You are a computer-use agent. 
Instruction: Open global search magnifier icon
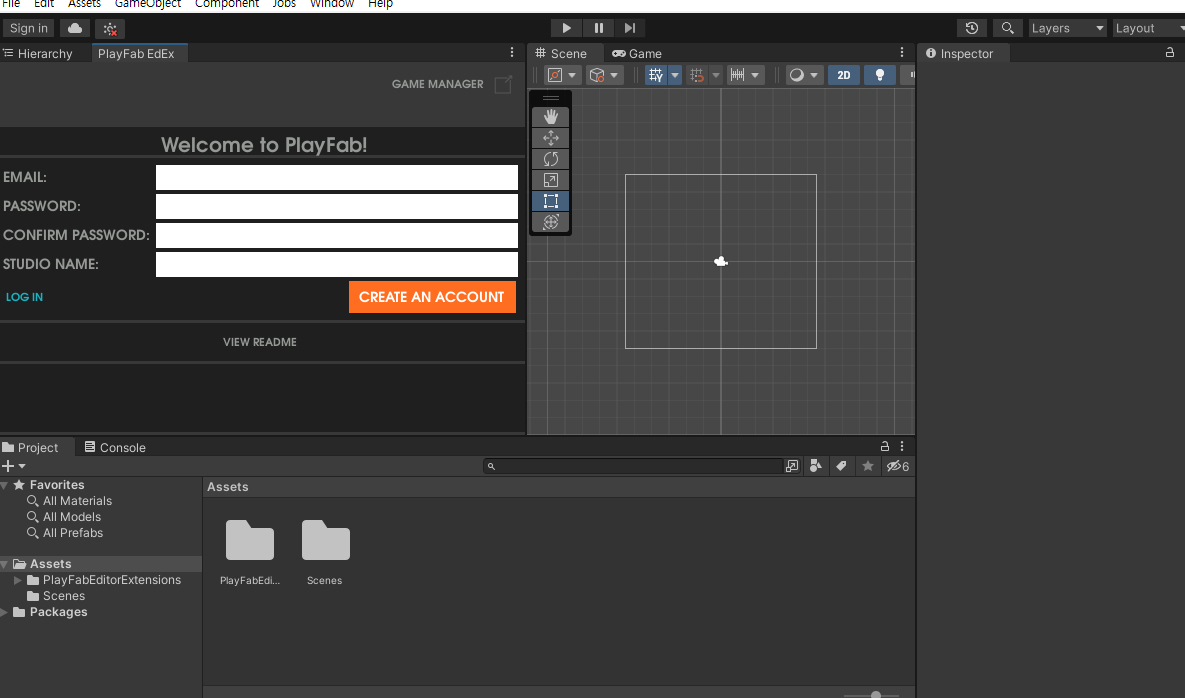coord(1007,28)
